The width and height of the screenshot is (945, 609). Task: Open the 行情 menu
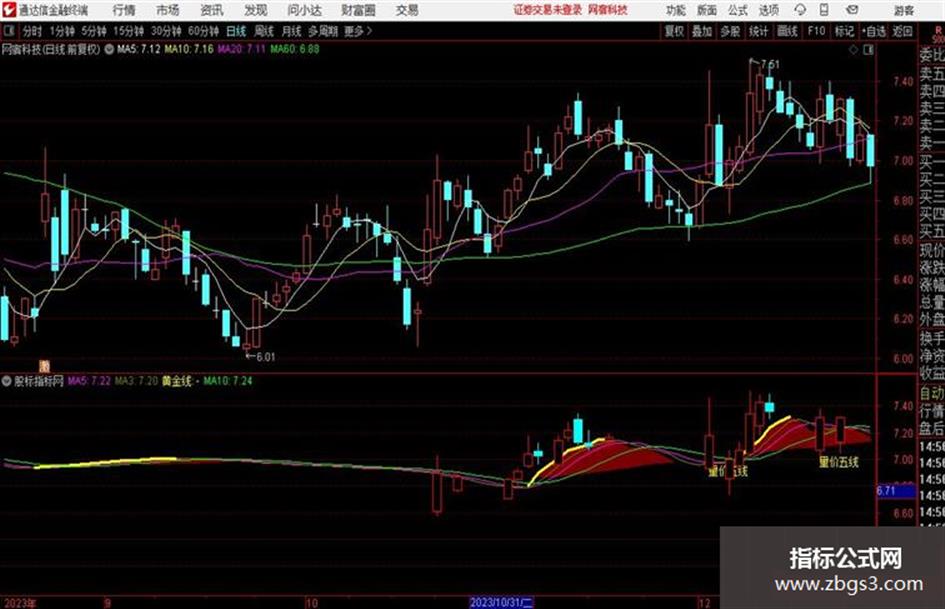(124, 10)
